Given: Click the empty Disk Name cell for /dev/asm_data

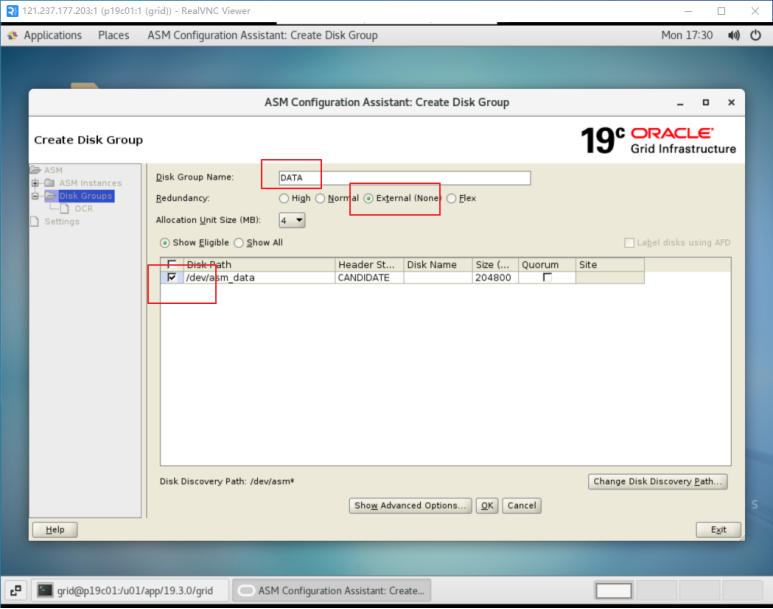Looking at the screenshot, I should tap(438, 278).
